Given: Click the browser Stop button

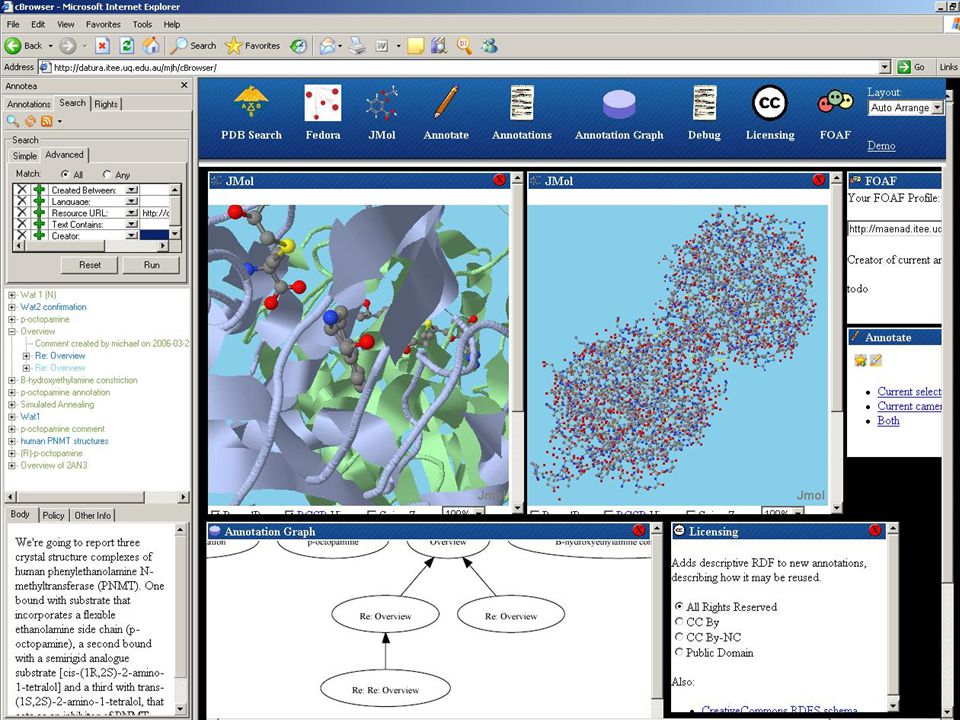Looking at the screenshot, I should (102, 45).
